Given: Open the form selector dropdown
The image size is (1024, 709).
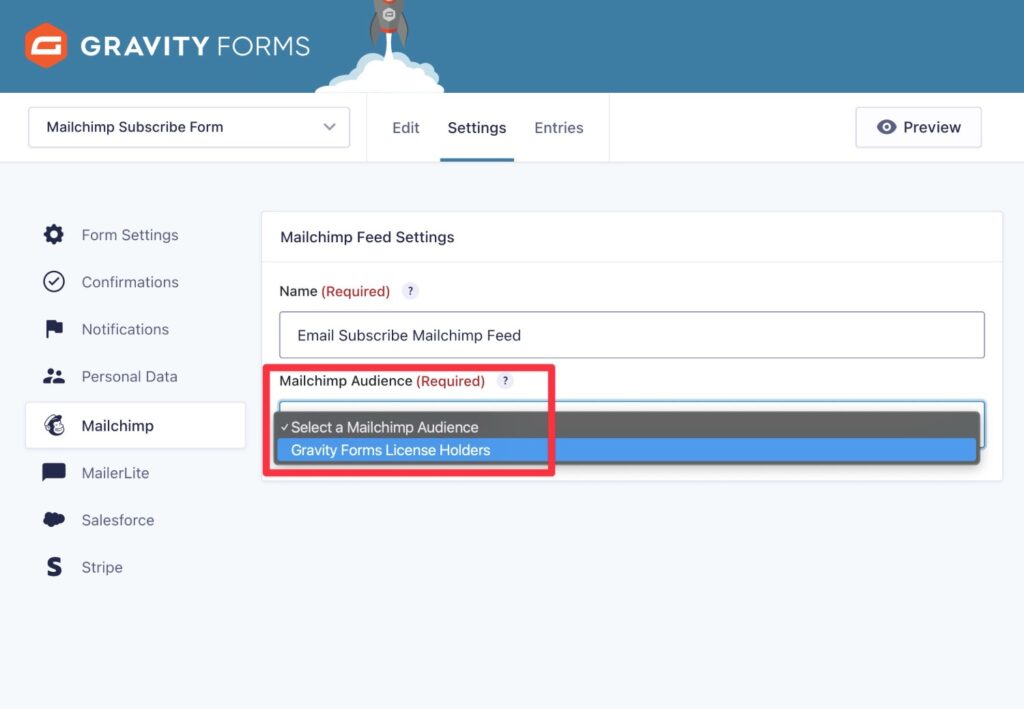Looking at the screenshot, I should click(x=188, y=127).
